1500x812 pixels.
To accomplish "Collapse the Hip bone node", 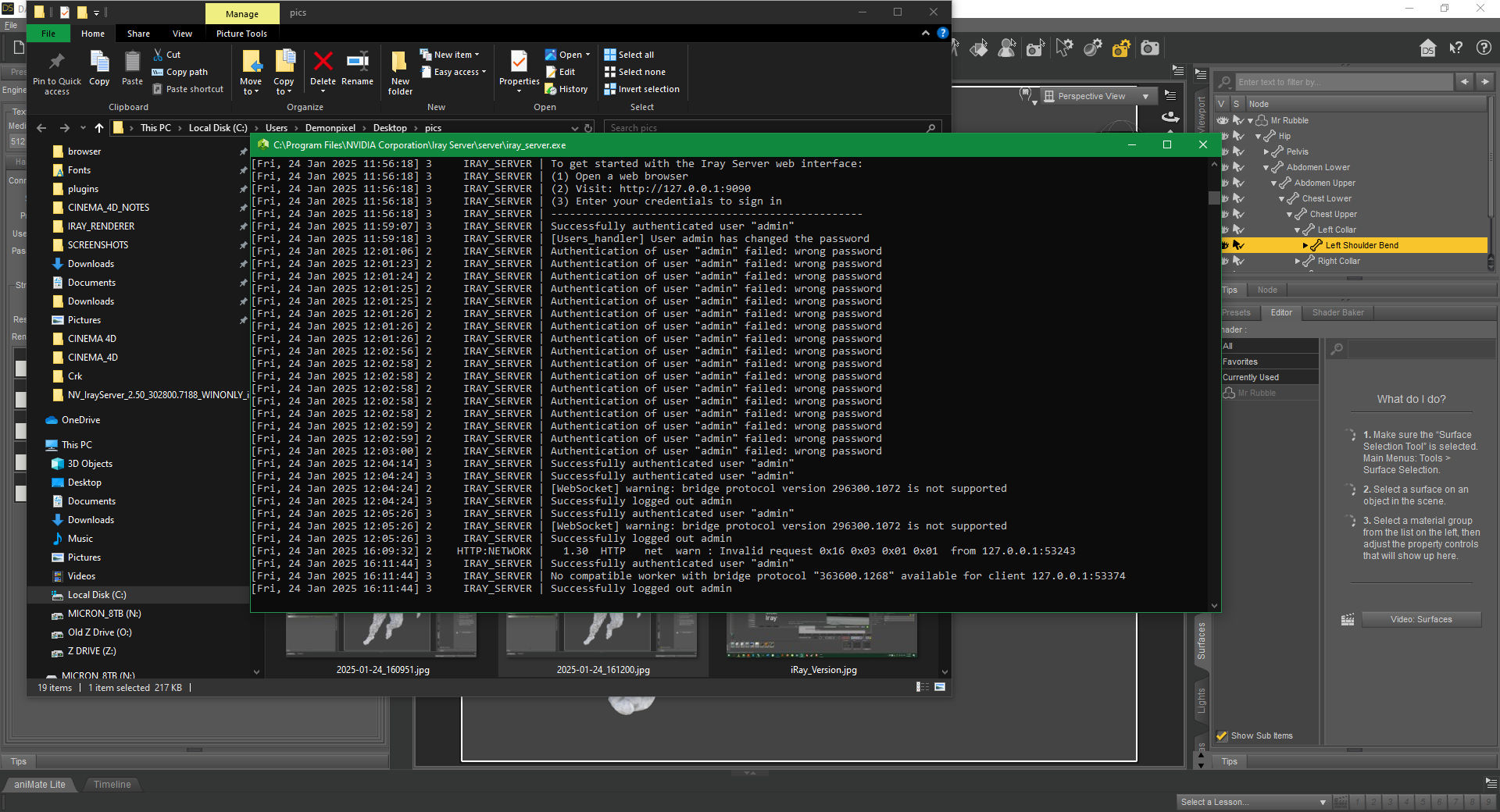I will pyautogui.click(x=1258, y=137).
